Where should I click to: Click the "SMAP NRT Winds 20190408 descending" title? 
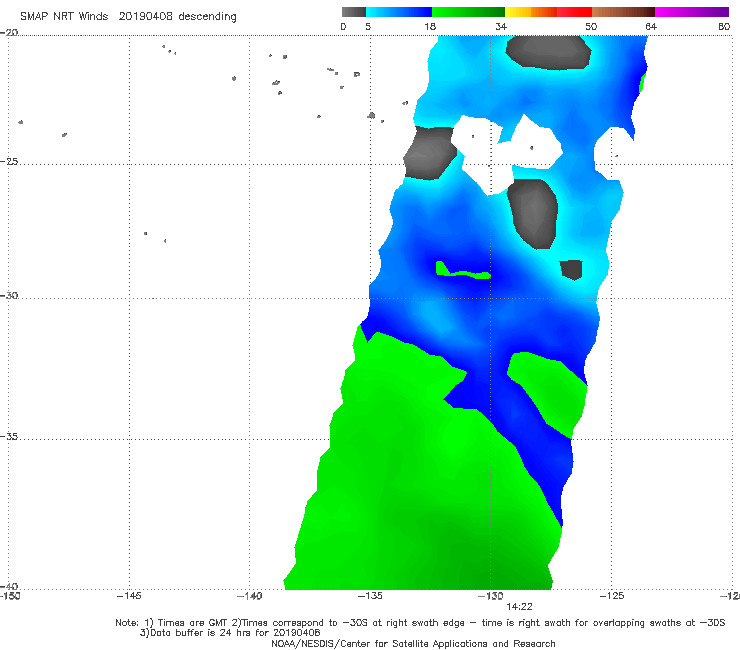(x=128, y=17)
